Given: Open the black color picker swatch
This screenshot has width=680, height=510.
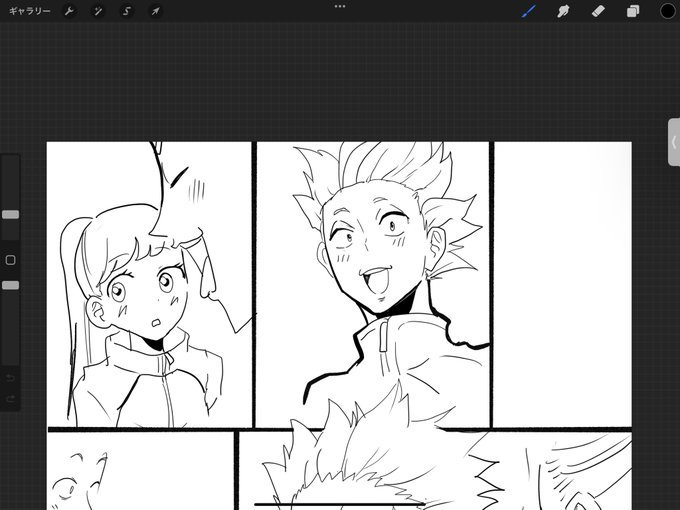Looking at the screenshot, I should point(667,11).
